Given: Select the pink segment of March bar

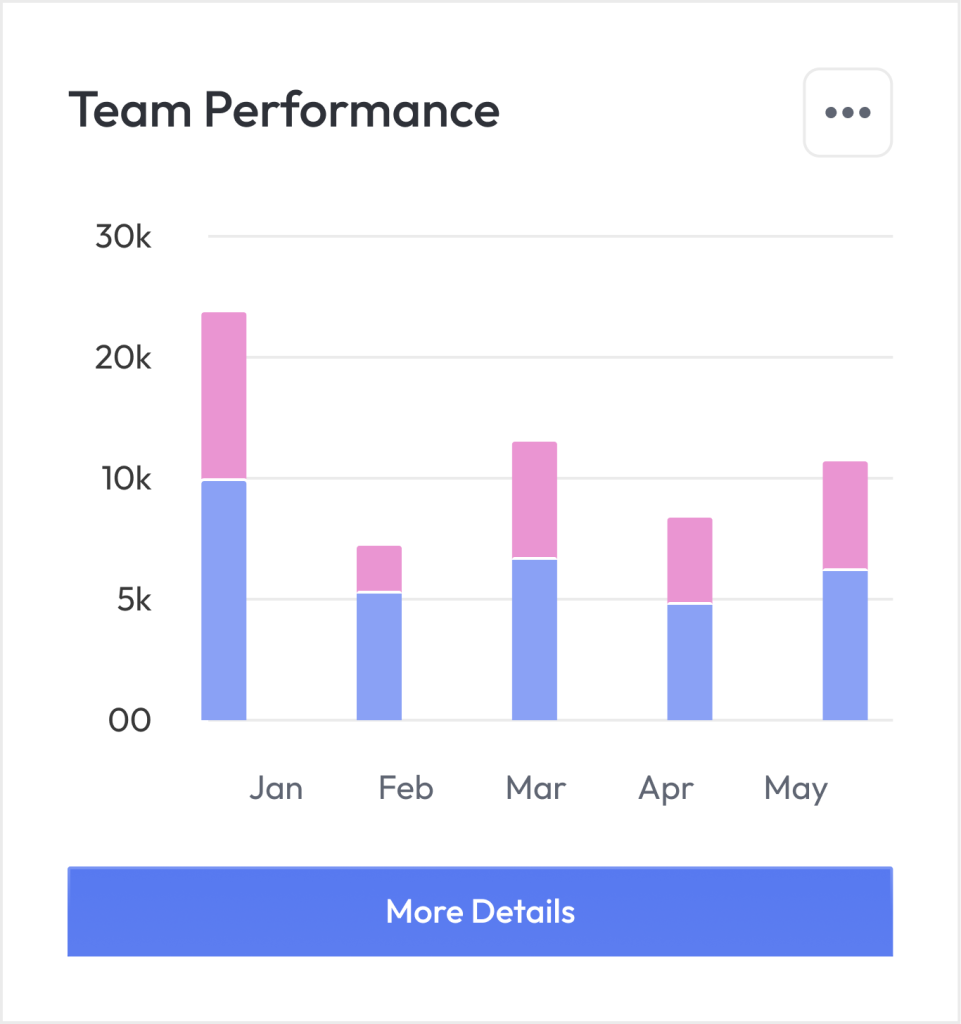Looking at the screenshot, I should (x=534, y=499).
